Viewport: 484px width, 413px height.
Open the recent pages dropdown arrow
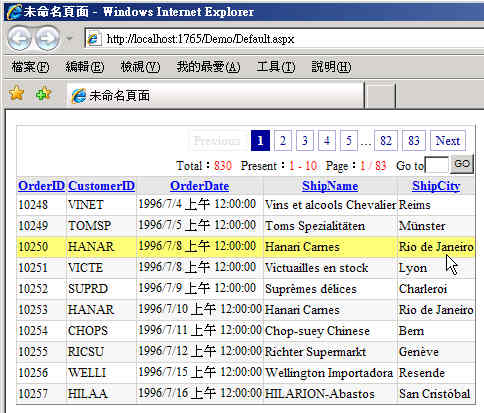pyautogui.click(x=69, y=39)
